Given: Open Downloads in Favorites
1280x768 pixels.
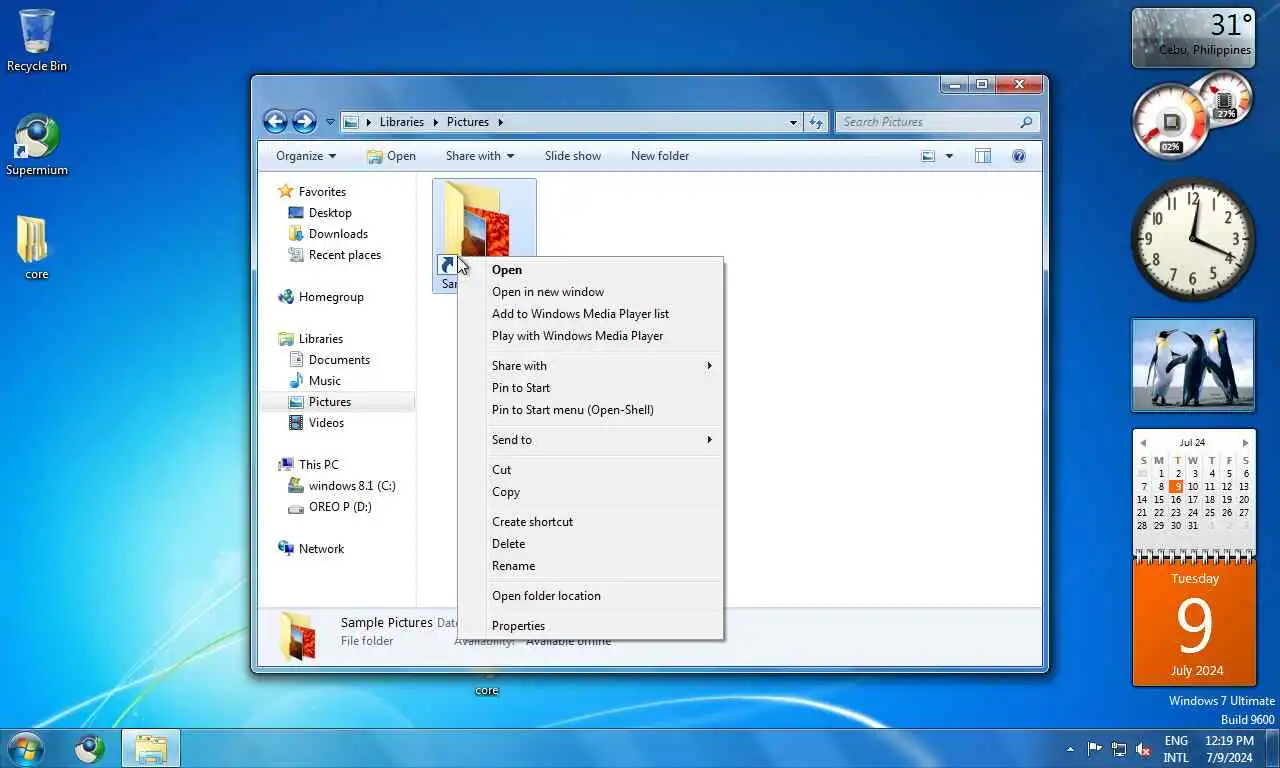Looking at the screenshot, I should pos(328,233).
